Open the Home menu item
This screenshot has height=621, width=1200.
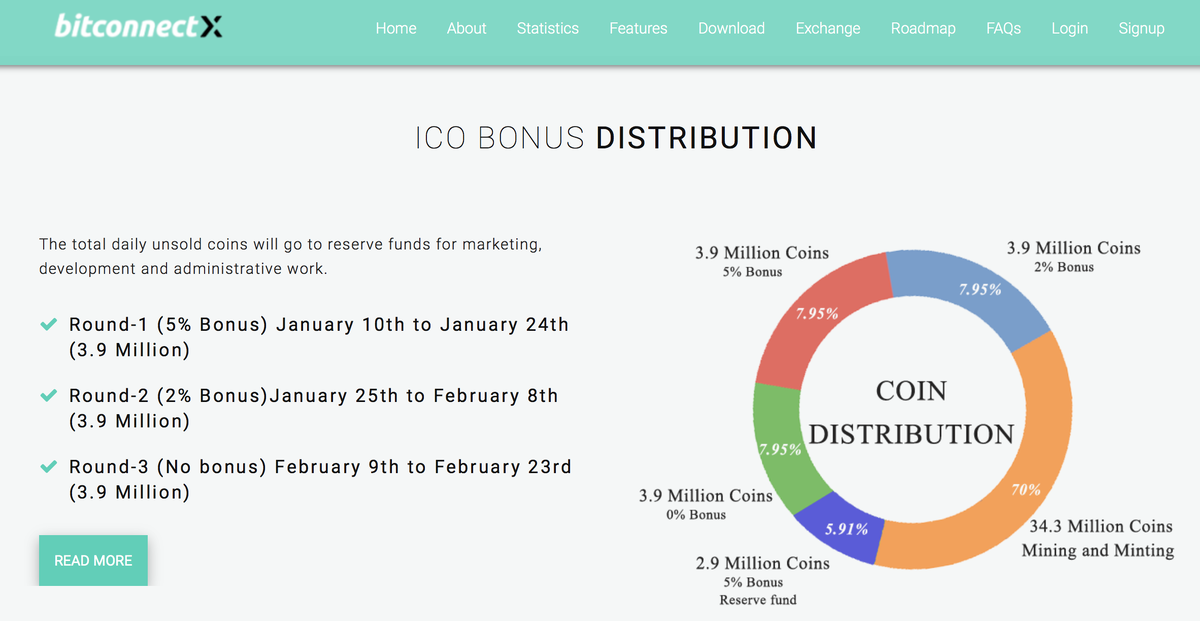pos(396,28)
